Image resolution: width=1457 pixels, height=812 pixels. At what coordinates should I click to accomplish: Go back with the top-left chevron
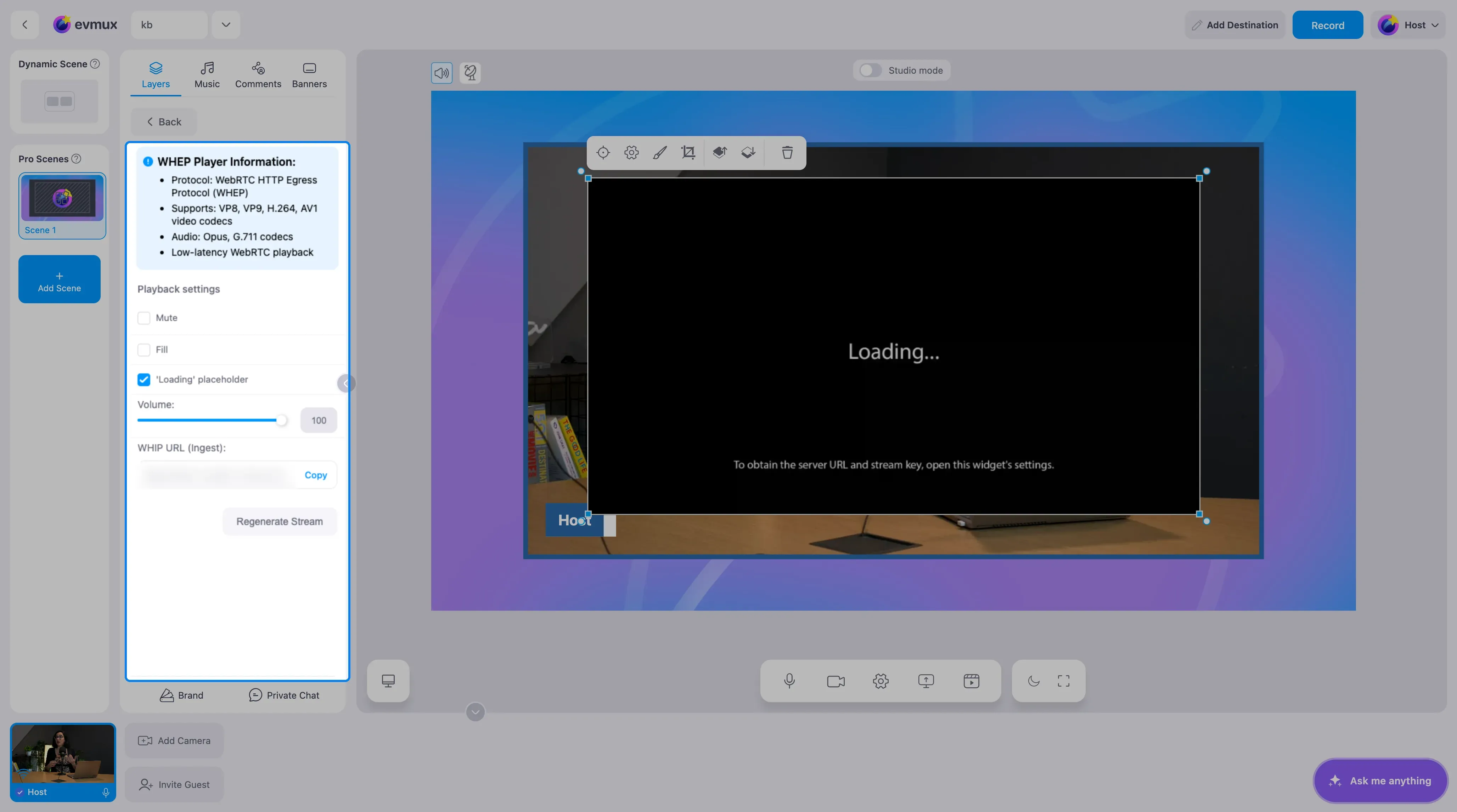(24, 25)
